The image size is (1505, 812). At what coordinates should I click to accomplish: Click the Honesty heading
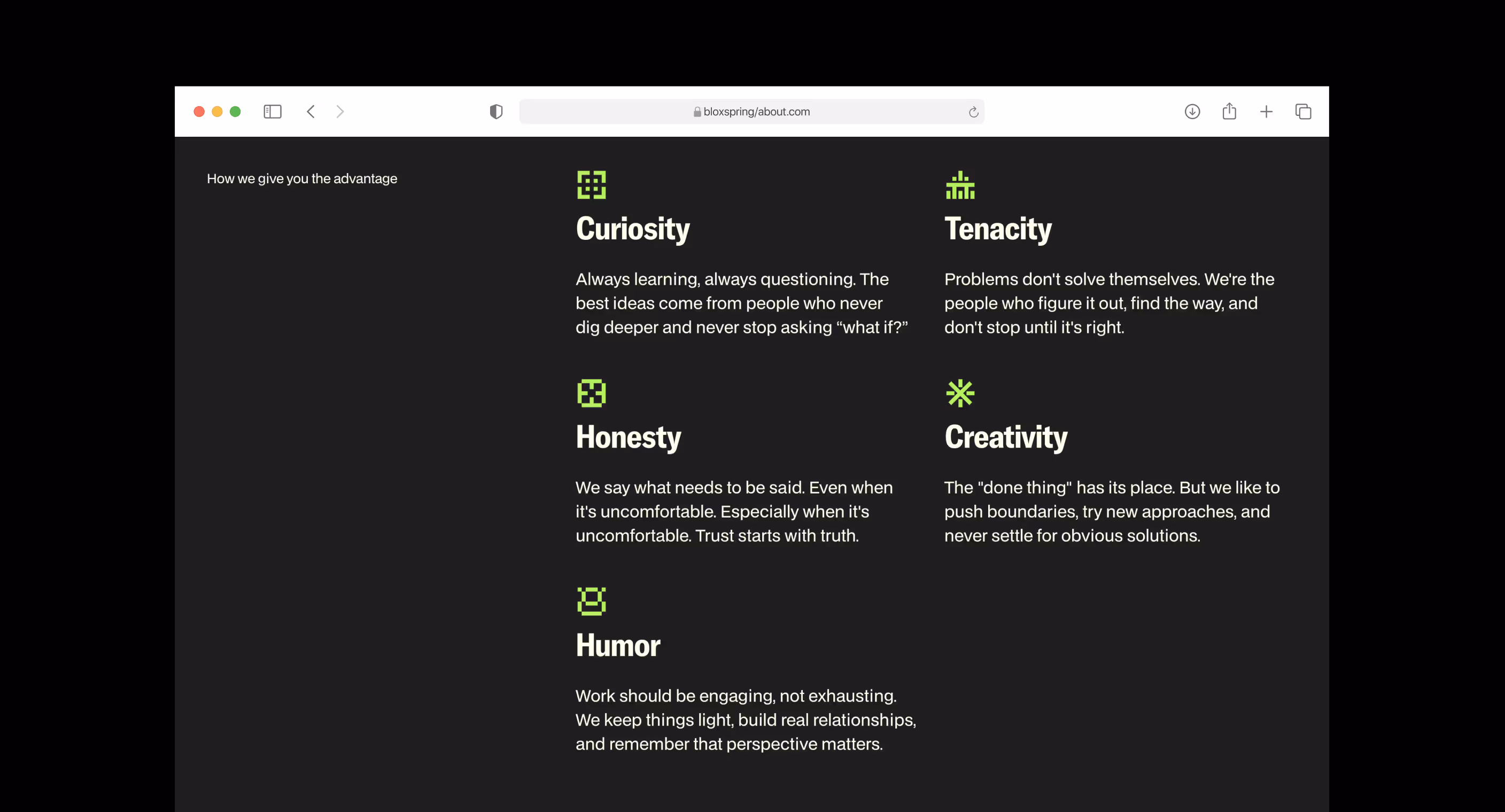tap(628, 438)
